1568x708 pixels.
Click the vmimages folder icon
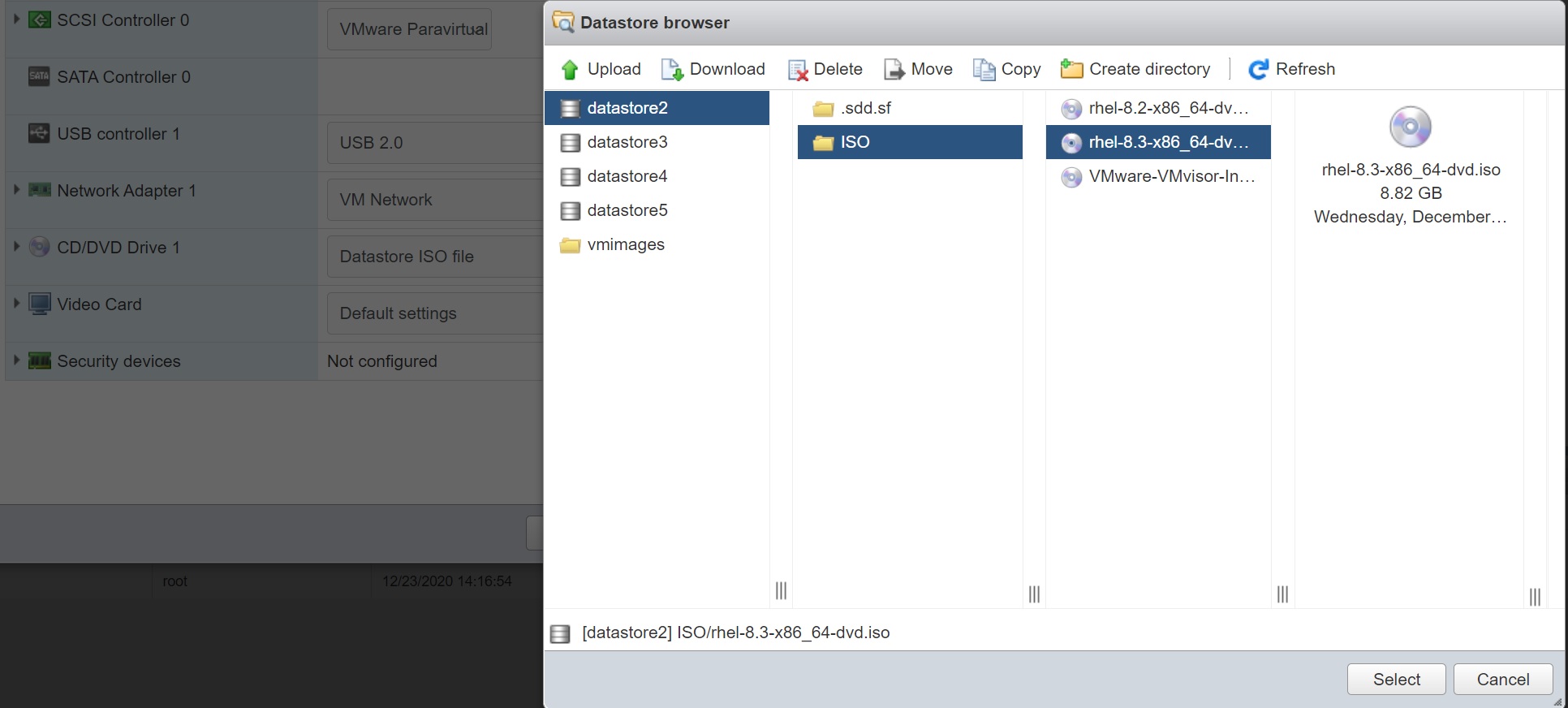pyautogui.click(x=571, y=245)
